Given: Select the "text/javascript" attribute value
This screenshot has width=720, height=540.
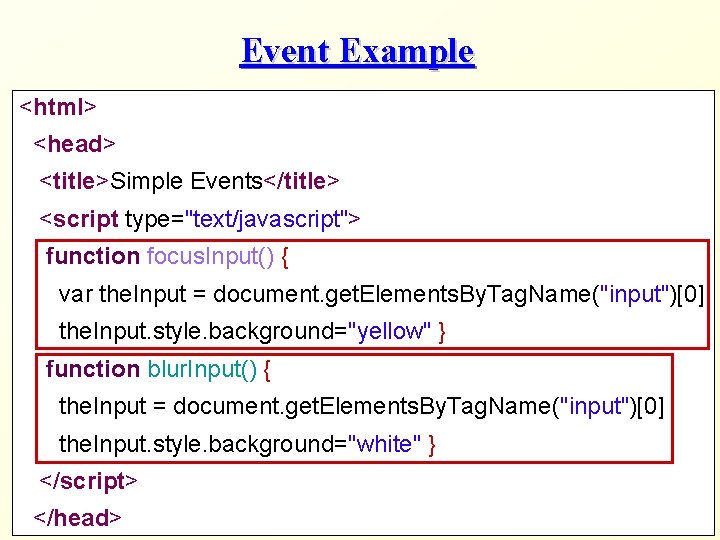Looking at the screenshot, I should (x=266, y=219).
